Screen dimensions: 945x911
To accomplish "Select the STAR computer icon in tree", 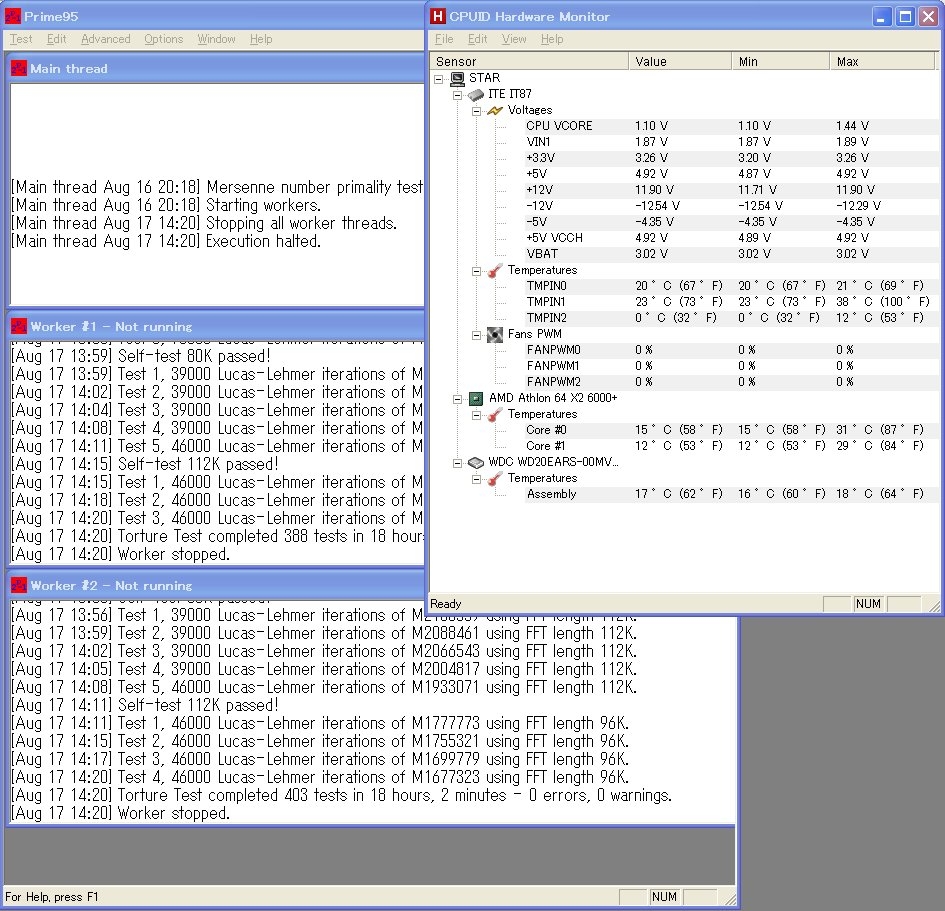I will (x=457, y=78).
